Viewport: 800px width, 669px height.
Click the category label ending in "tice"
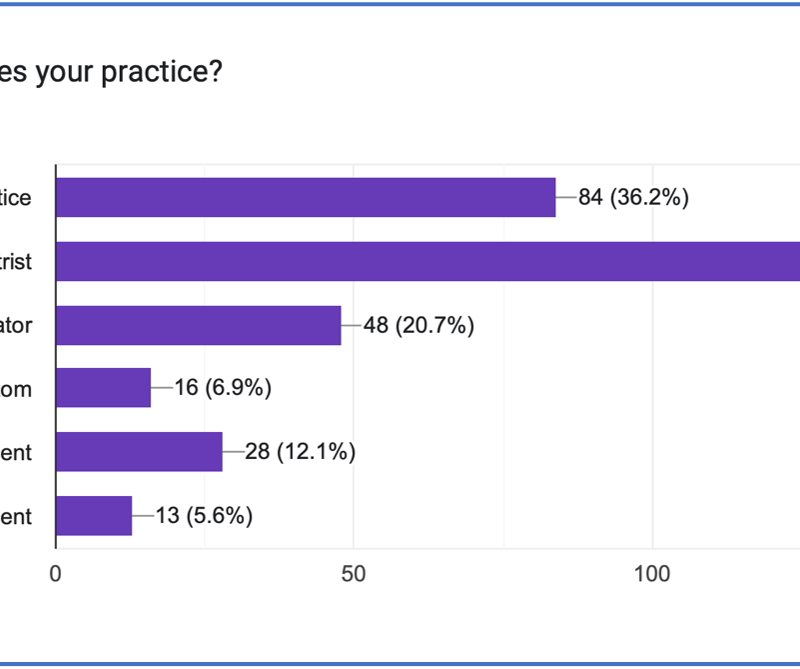point(16,198)
